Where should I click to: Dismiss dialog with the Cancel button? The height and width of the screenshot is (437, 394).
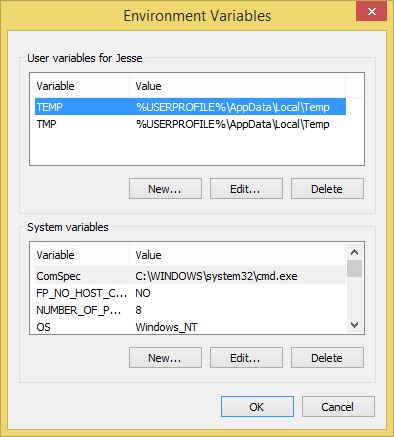(338, 407)
